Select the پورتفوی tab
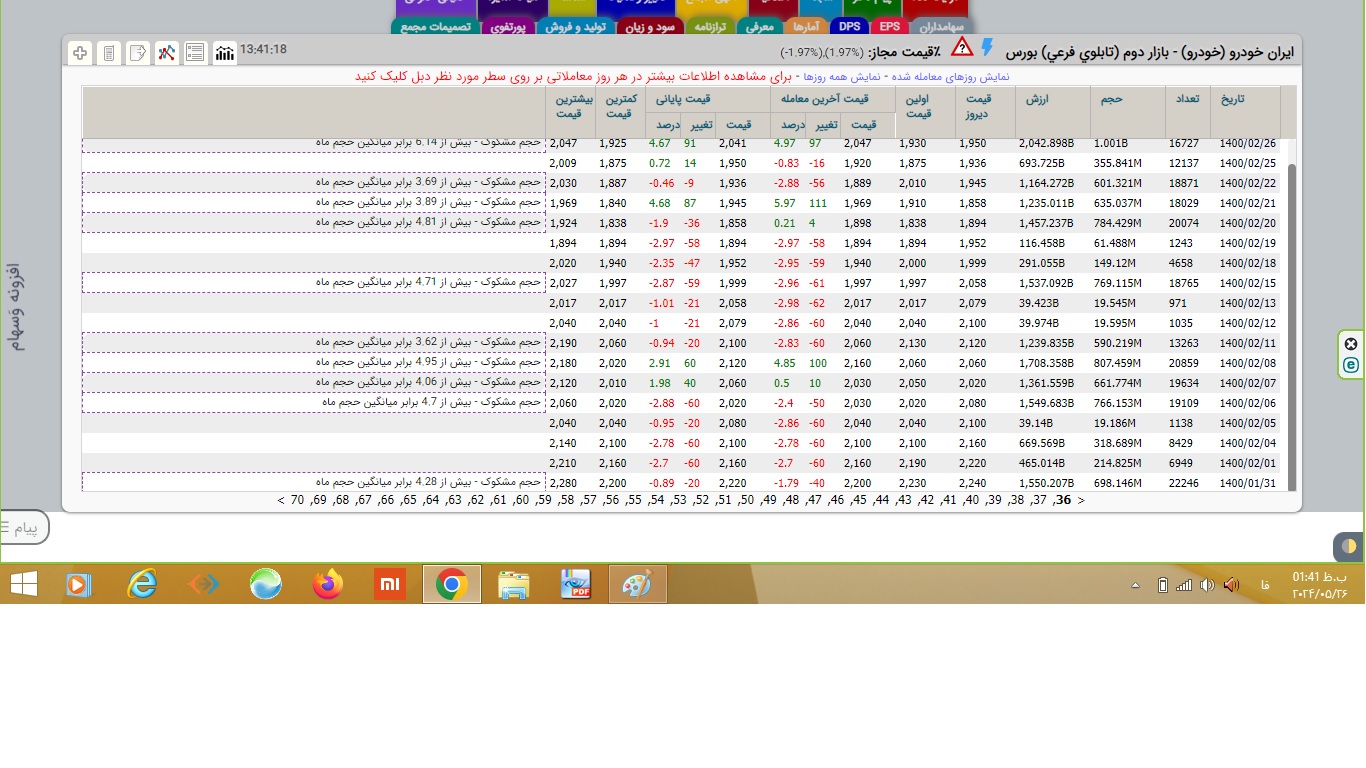This screenshot has height=768, width=1366. [x=509, y=27]
